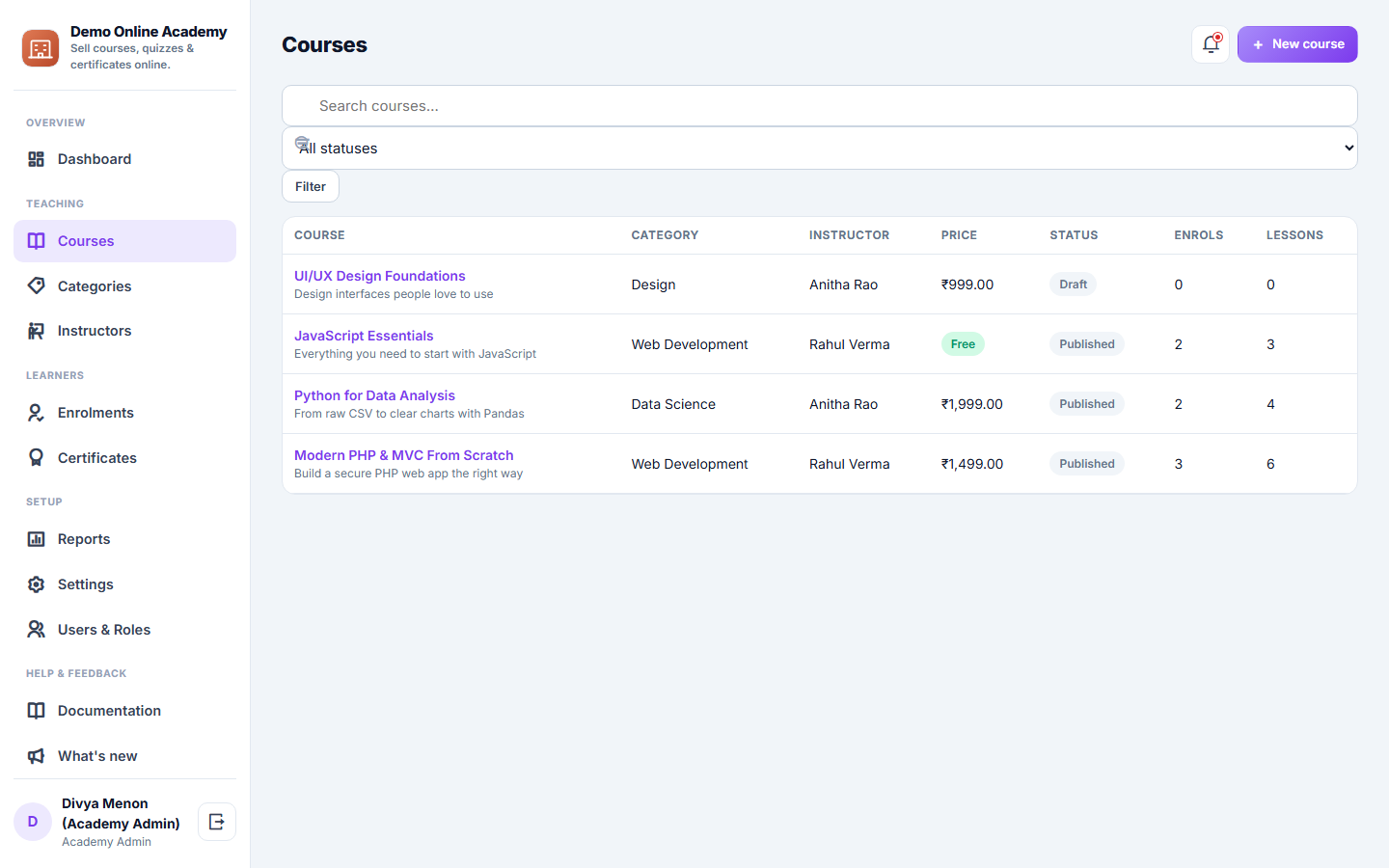Click the LESSONS column header
The width and height of the screenshot is (1389, 868).
[1294, 235]
